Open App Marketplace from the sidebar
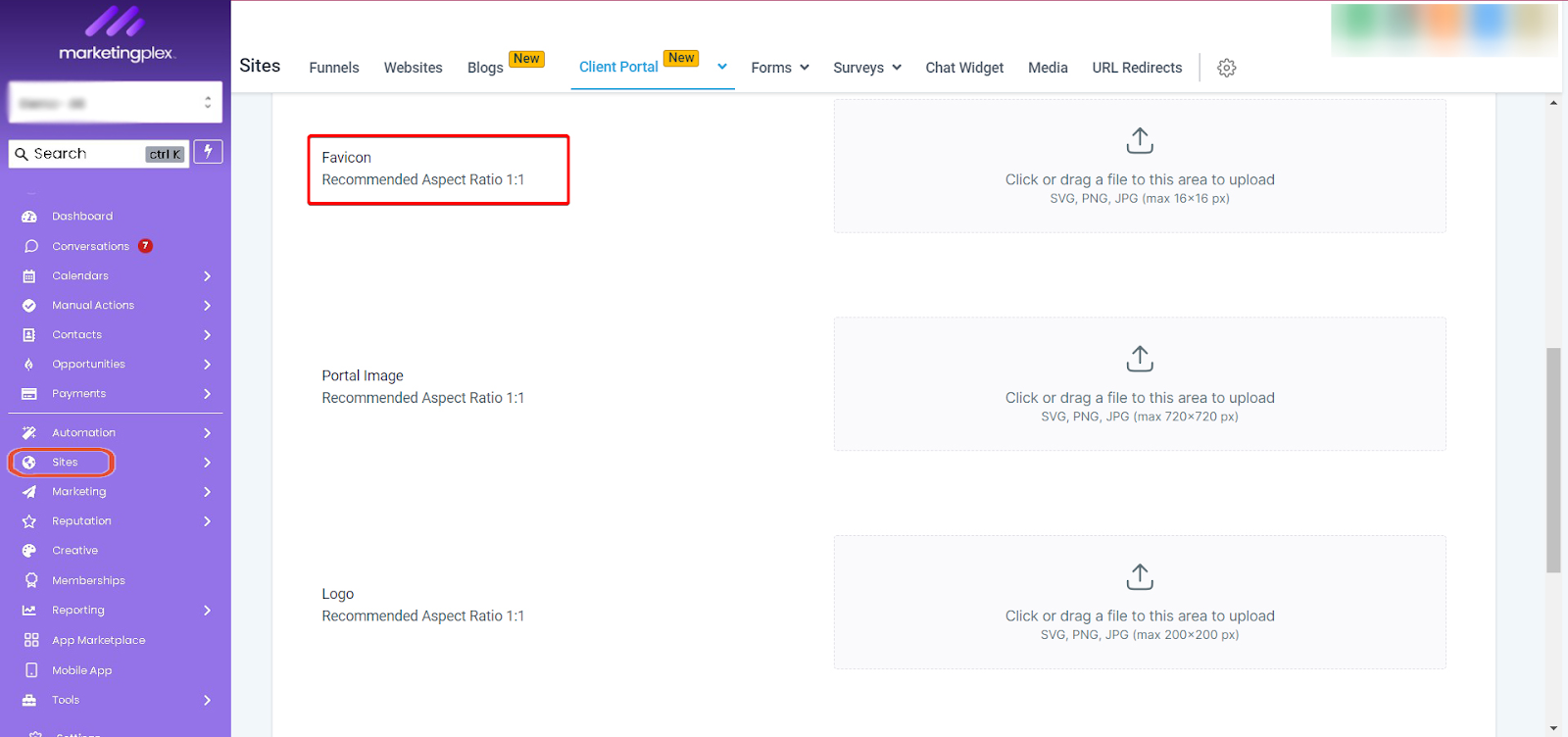Viewport: 1568px width, 737px height. point(99,640)
